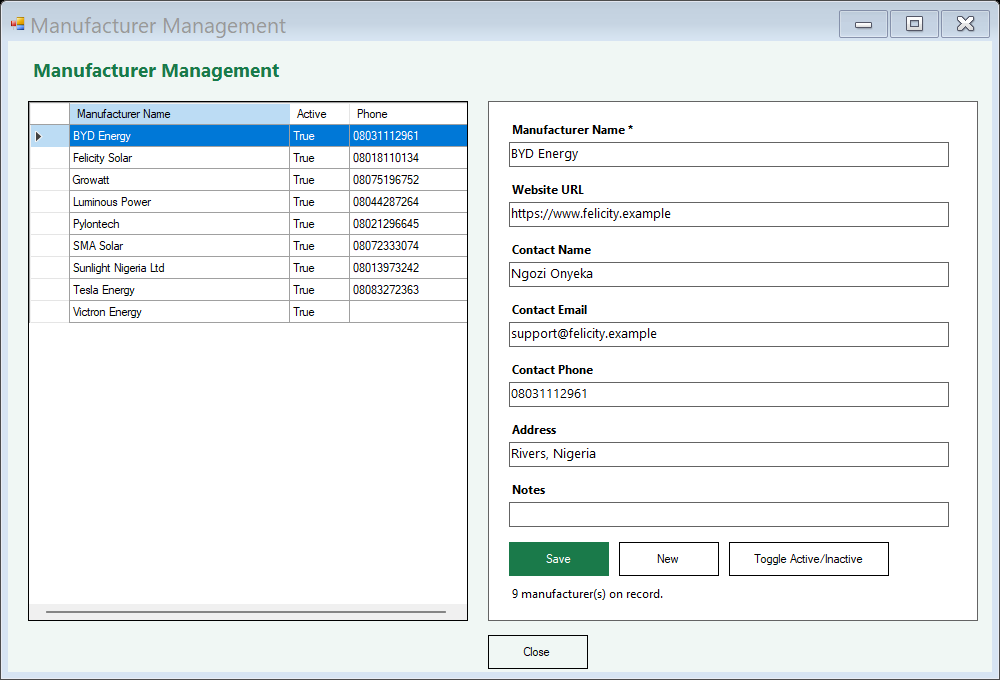Select the BYD Energy row
This screenshot has width=1000, height=680.
[249, 136]
